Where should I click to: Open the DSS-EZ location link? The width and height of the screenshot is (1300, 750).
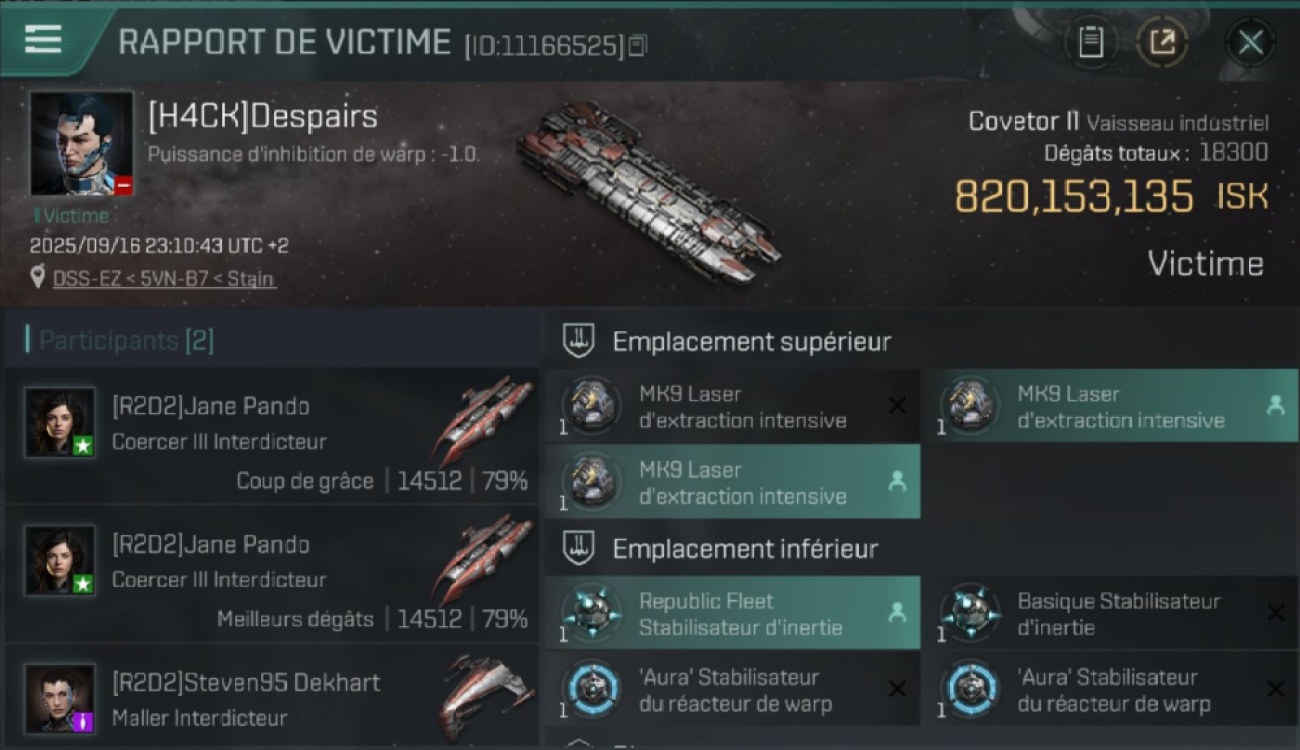pos(164,279)
